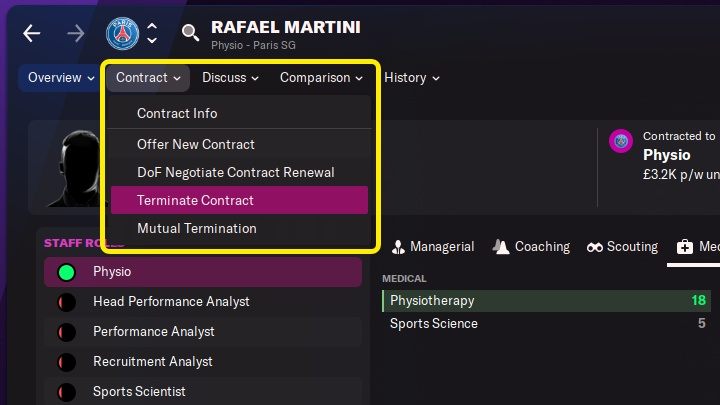Choose Terminate Contract from the menu
The height and width of the screenshot is (405, 720).
point(195,200)
